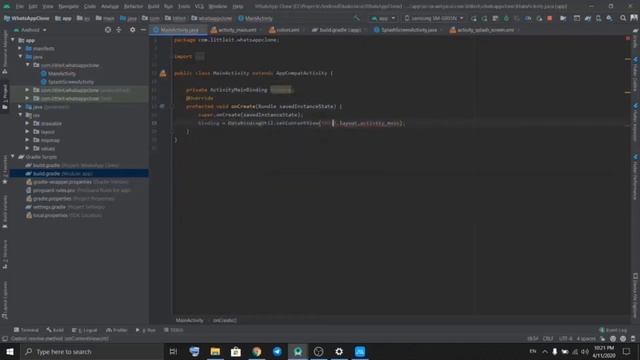
Task: Collapse the app module node
Action: click(13, 40)
